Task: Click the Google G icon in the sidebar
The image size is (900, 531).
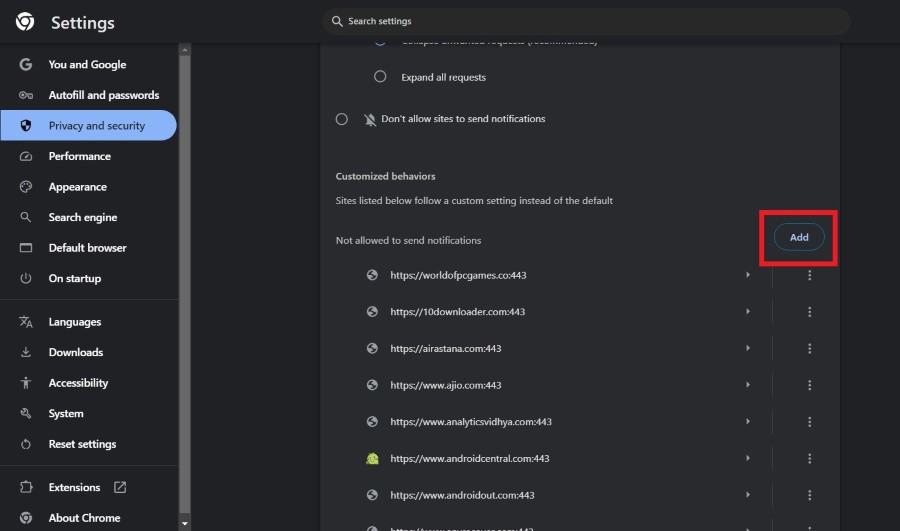Action: pyautogui.click(x=26, y=64)
